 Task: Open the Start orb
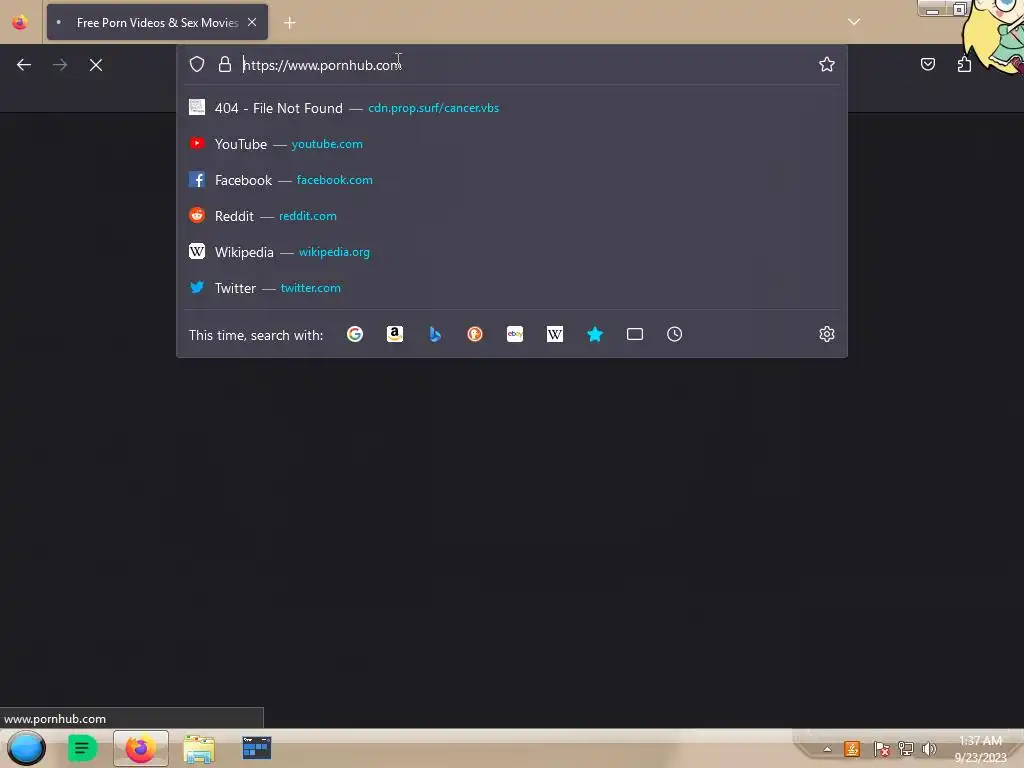[26, 748]
